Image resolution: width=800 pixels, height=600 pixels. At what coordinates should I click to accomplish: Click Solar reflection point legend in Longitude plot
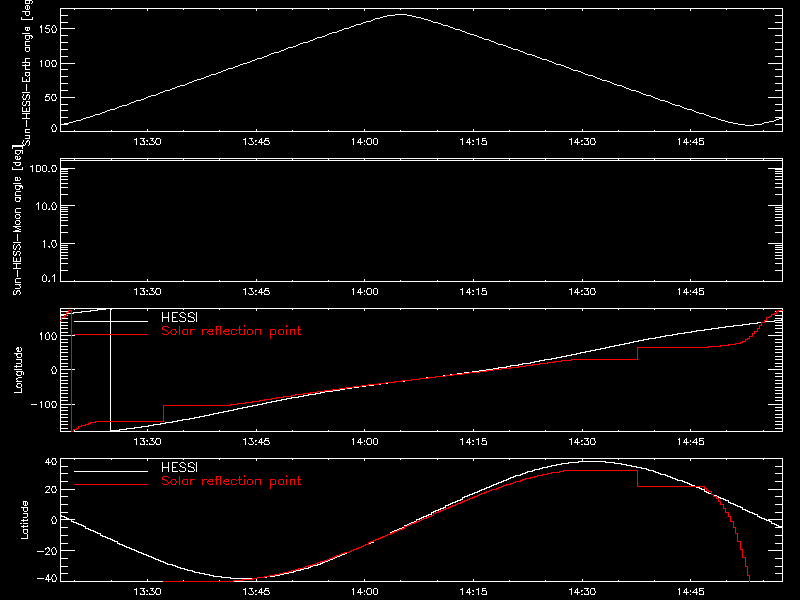coord(231,331)
